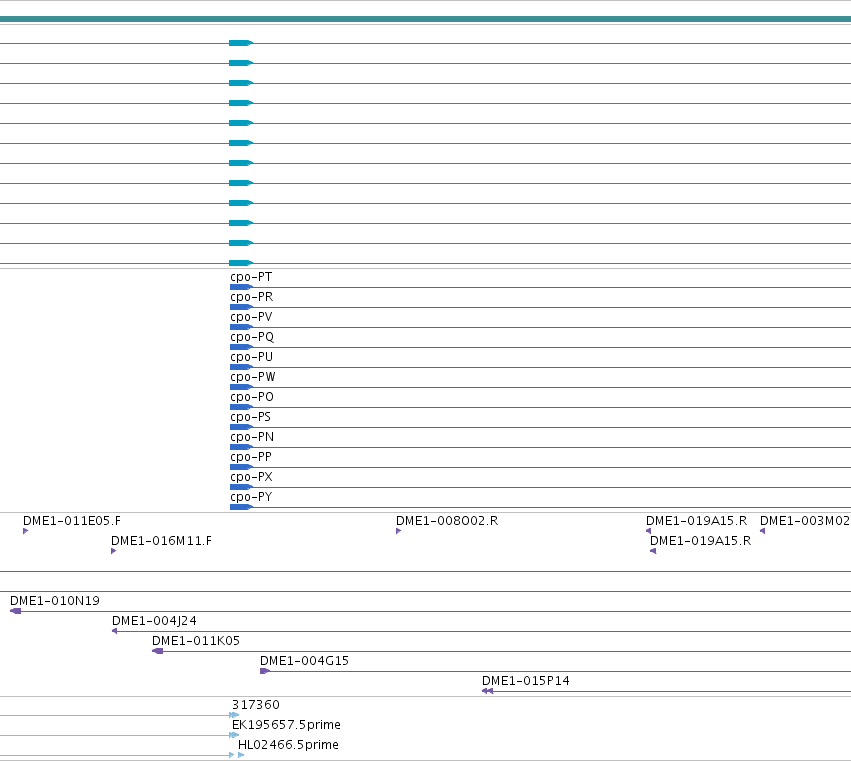
Task: Click the cpo-PV transcript label
Action: tap(251, 317)
